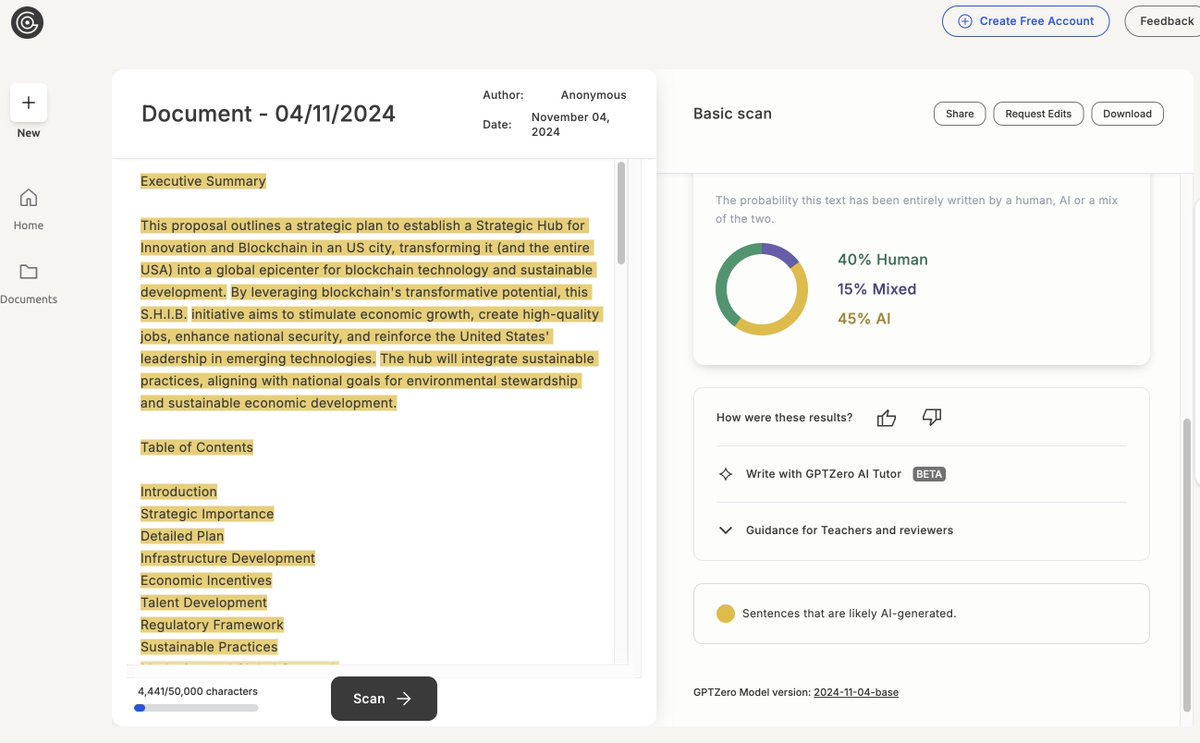
Task: Click 'Sentences that are likely AI-generated' text
Action: tap(849, 614)
